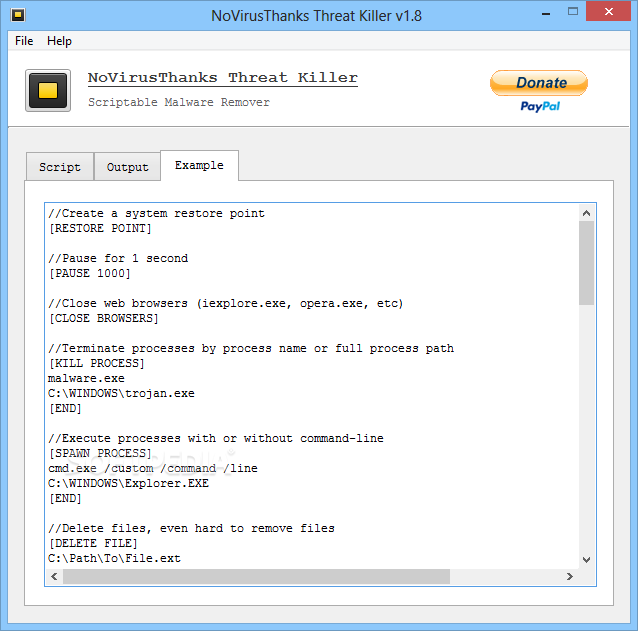Click the [PAUSE 1000] line

point(90,273)
